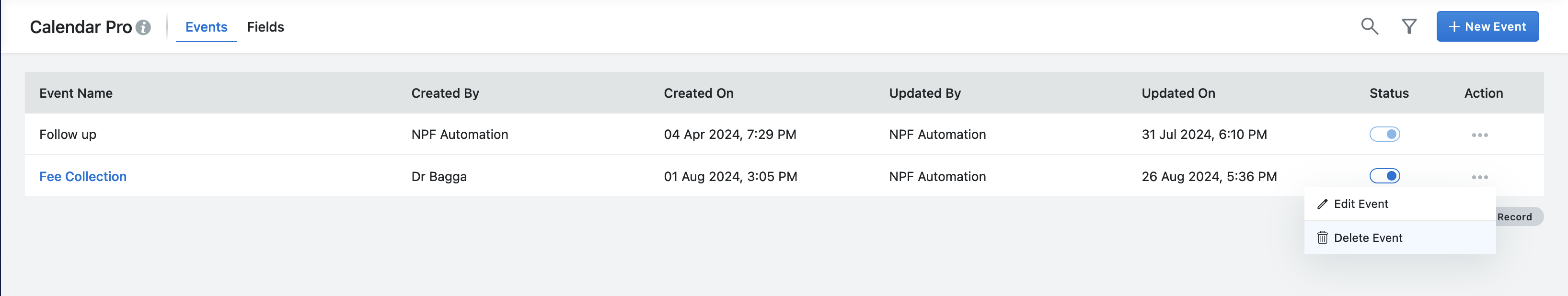The image size is (1568, 296).
Task: Disable the Fee Collection status switch
Action: (x=1385, y=176)
